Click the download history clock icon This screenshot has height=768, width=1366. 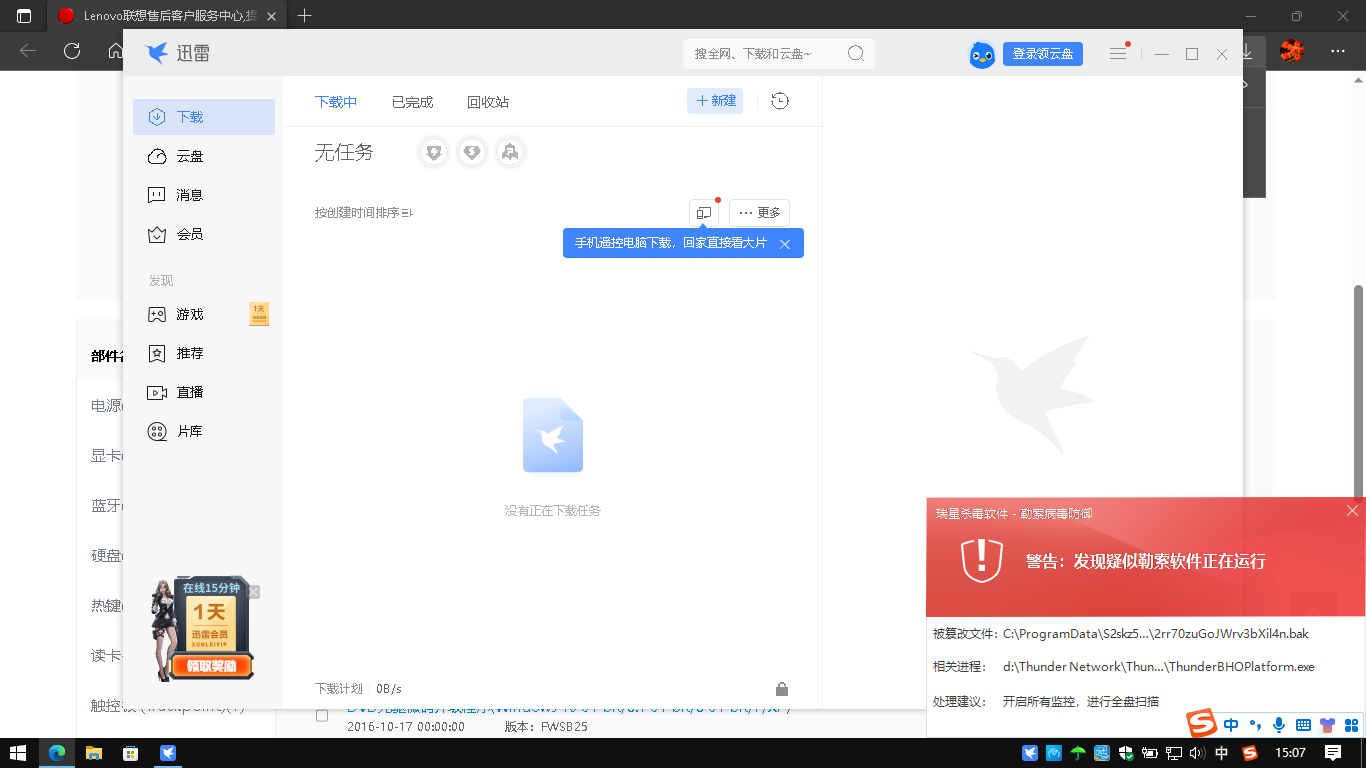[780, 101]
